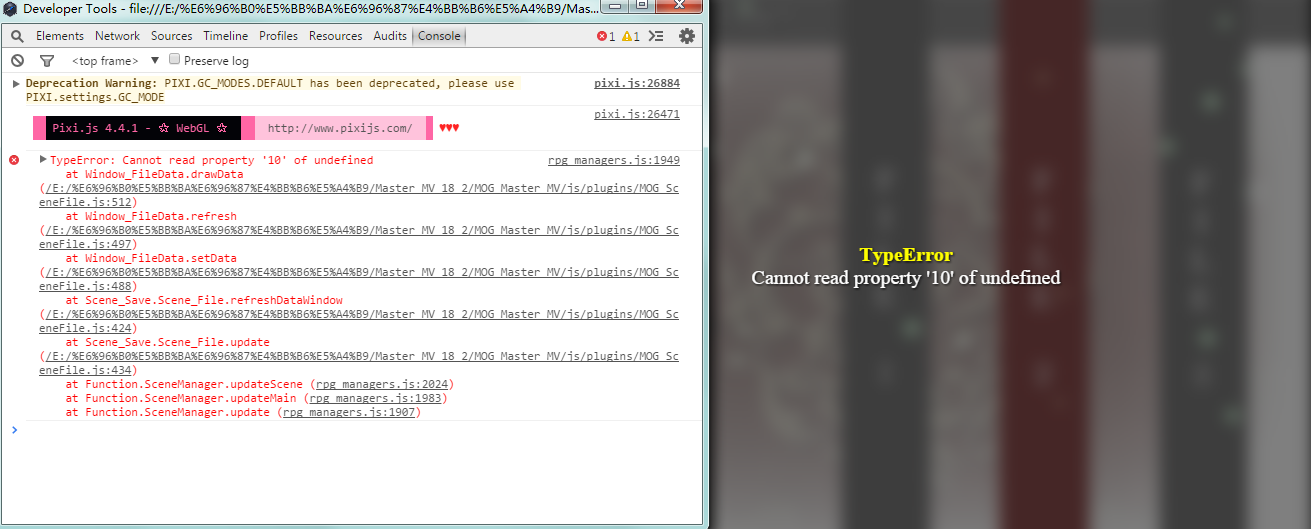Show the drawer using the console prompt icon
The height and width of the screenshot is (529, 1311).
(x=656, y=36)
